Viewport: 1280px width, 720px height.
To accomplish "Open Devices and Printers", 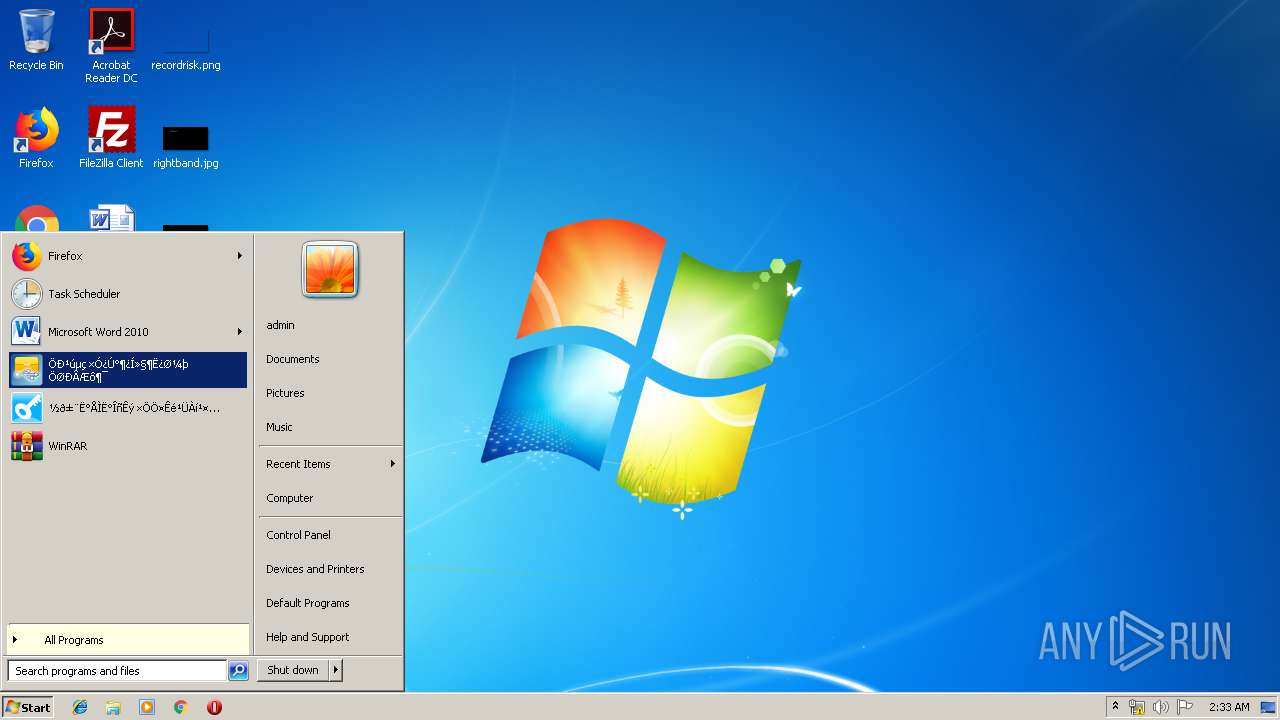I will click(330, 569).
